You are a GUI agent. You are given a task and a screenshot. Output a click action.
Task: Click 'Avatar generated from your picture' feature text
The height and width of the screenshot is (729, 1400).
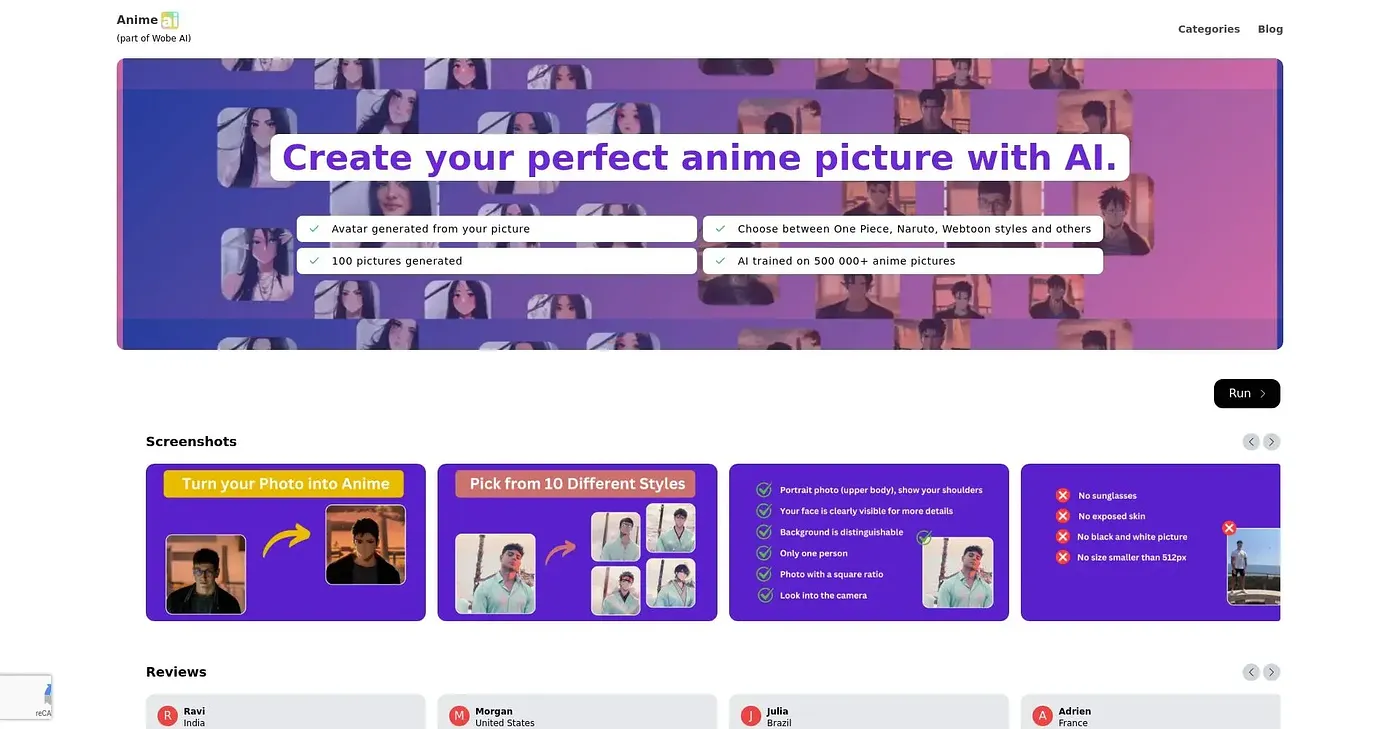pos(431,229)
